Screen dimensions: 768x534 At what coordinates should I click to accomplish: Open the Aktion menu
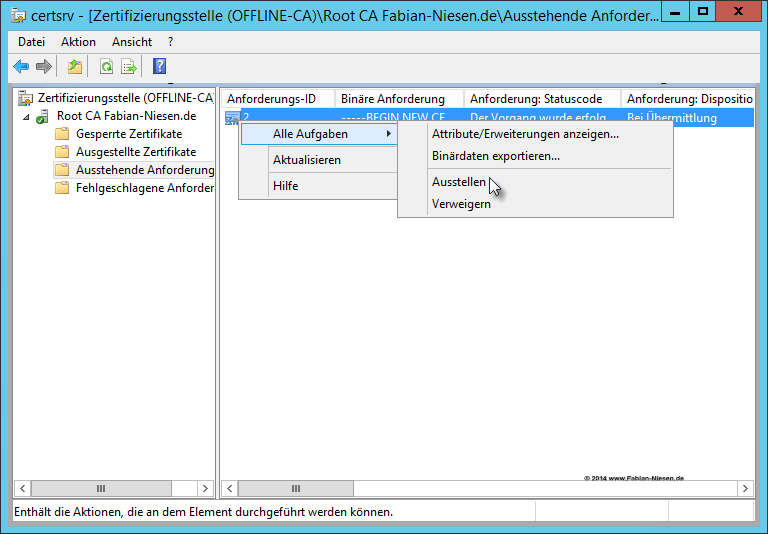click(x=78, y=42)
